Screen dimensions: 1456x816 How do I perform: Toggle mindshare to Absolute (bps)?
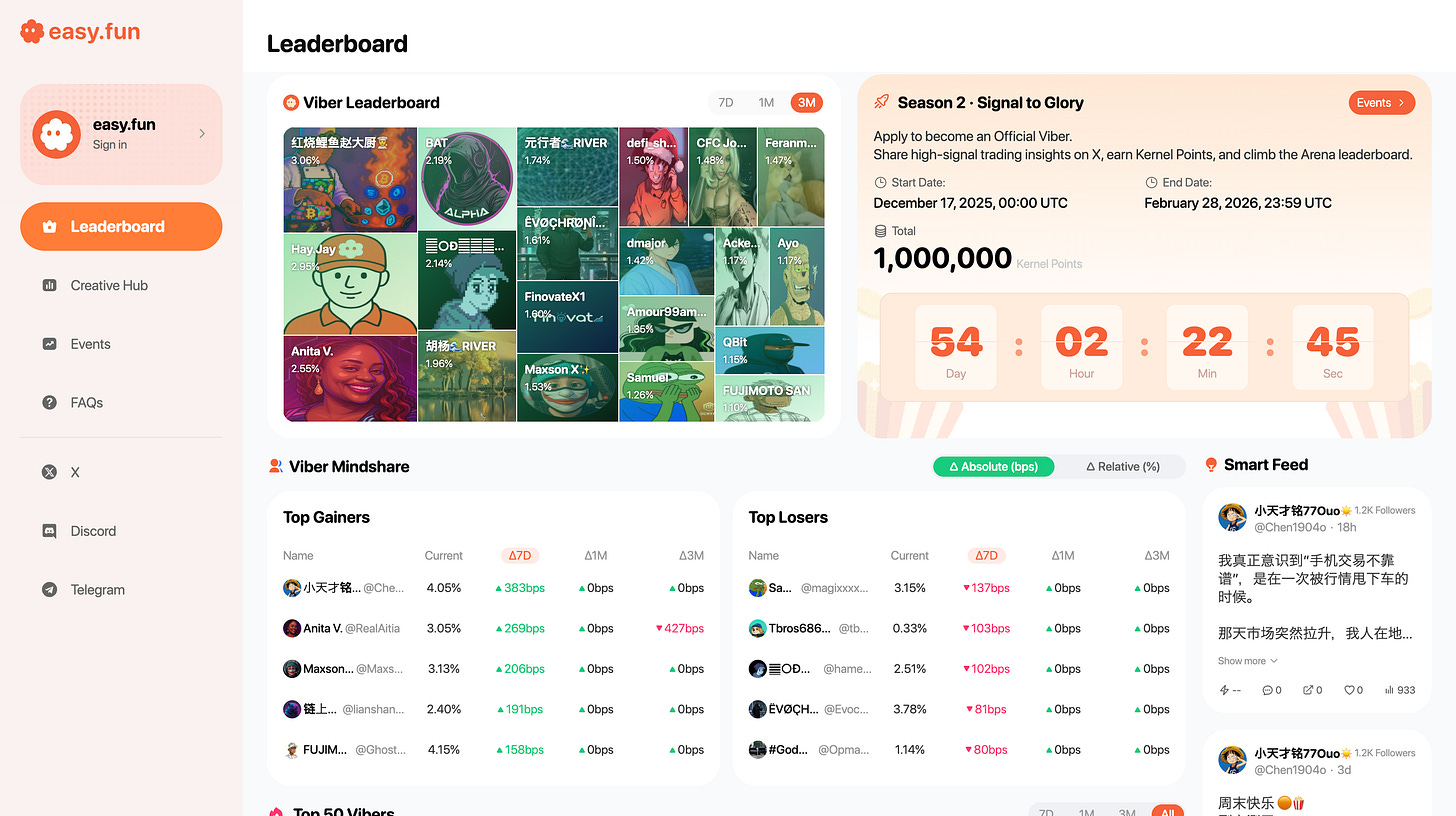(993, 467)
